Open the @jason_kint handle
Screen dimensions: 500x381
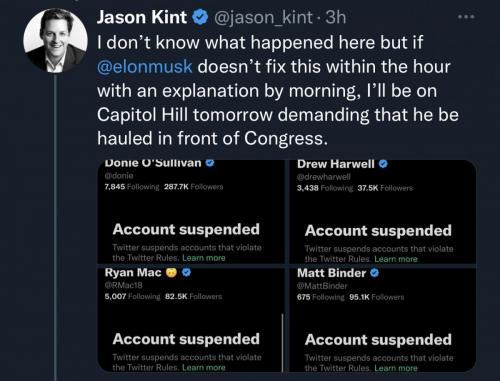click(x=263, y=18)
